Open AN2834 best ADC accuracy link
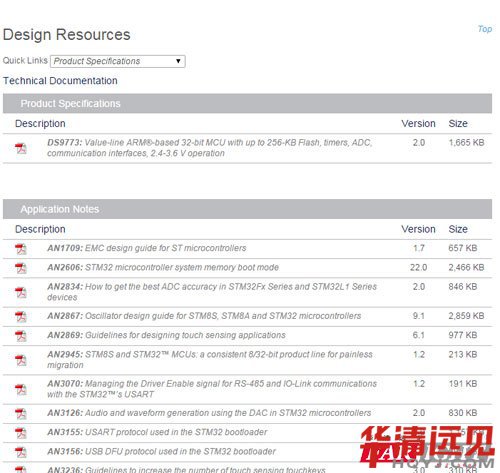 (212, 292)
